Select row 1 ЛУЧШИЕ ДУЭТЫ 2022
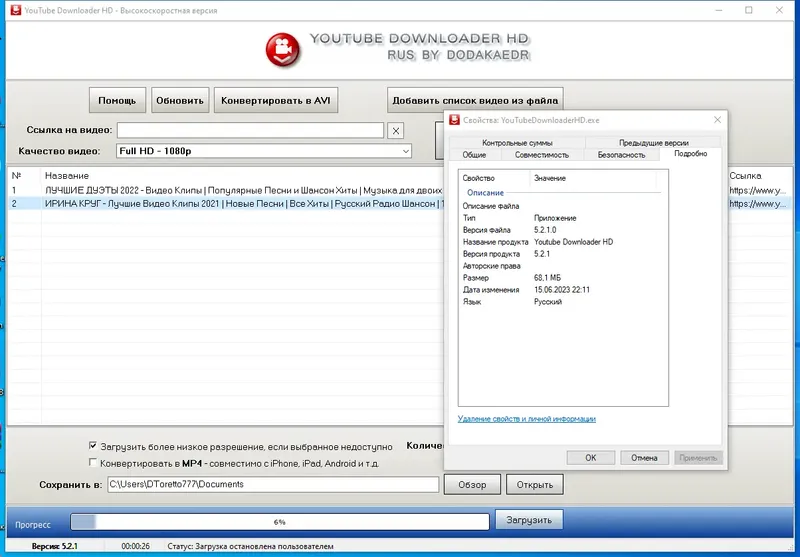This screenshot has width=800, height=557. (x=227, y=190)
